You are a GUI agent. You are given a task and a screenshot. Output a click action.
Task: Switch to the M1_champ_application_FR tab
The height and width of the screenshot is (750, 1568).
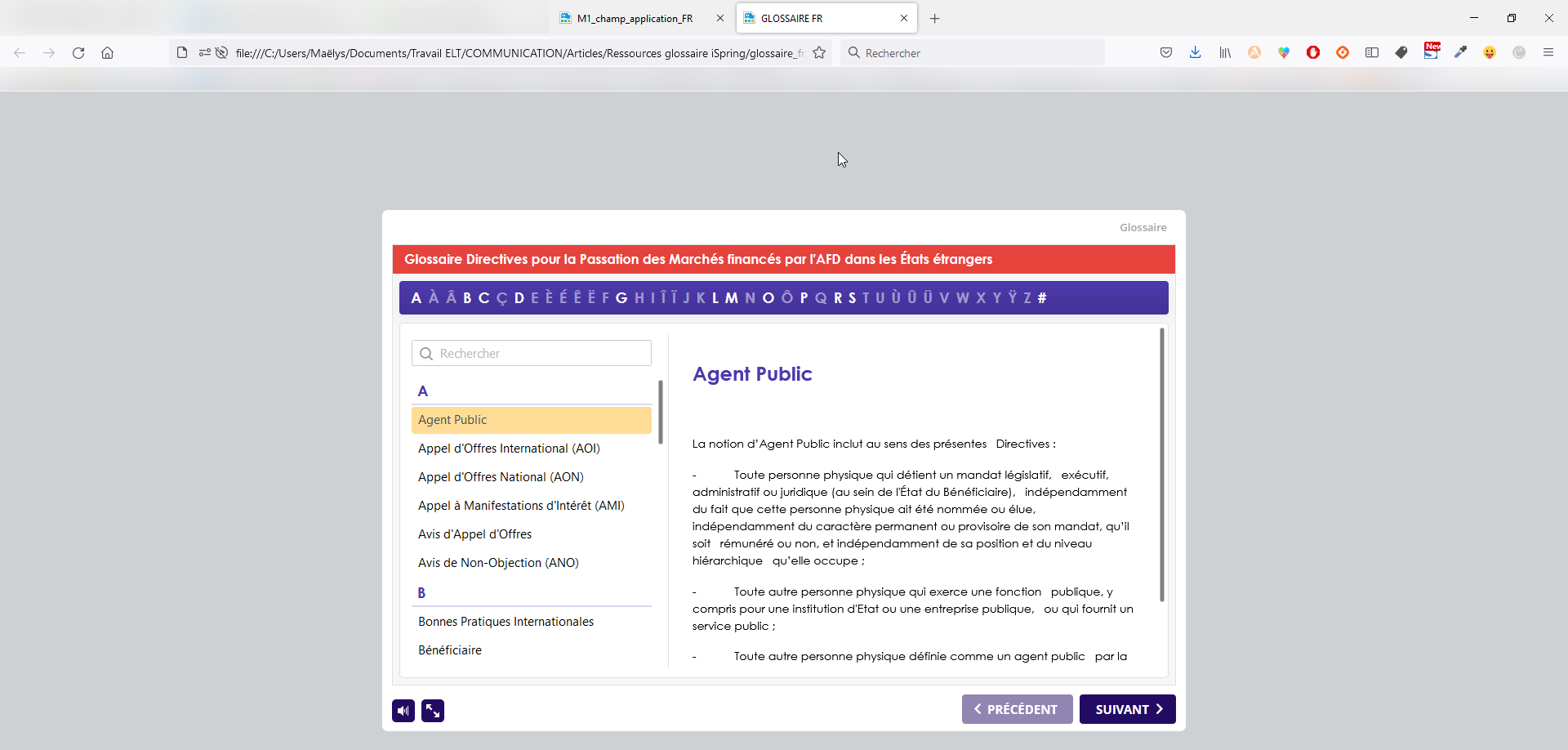coord(634,18)
